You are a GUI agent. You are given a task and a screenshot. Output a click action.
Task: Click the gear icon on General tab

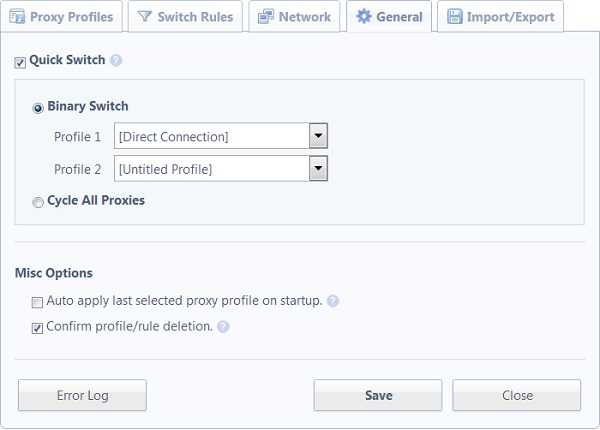click(364, 16)
